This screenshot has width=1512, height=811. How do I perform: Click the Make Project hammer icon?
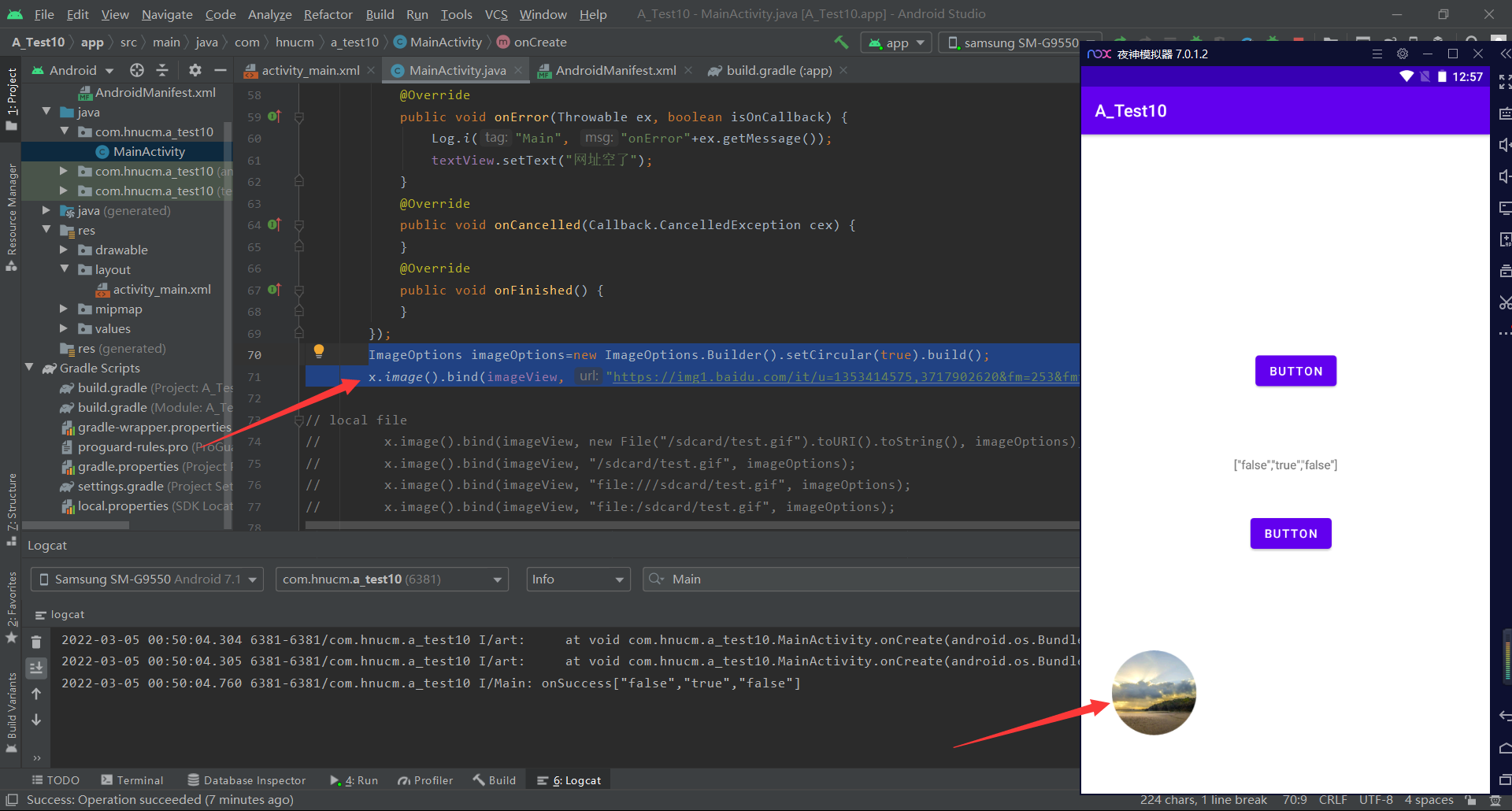[841, 43]
